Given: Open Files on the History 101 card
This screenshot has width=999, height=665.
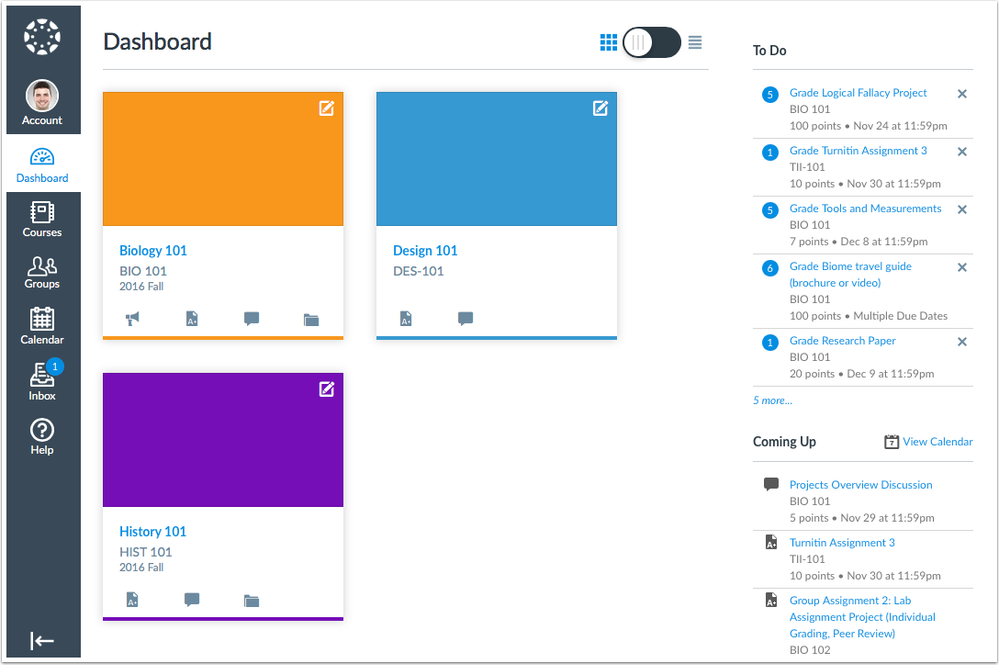Looking at the screenshot, I should (250, 600).
